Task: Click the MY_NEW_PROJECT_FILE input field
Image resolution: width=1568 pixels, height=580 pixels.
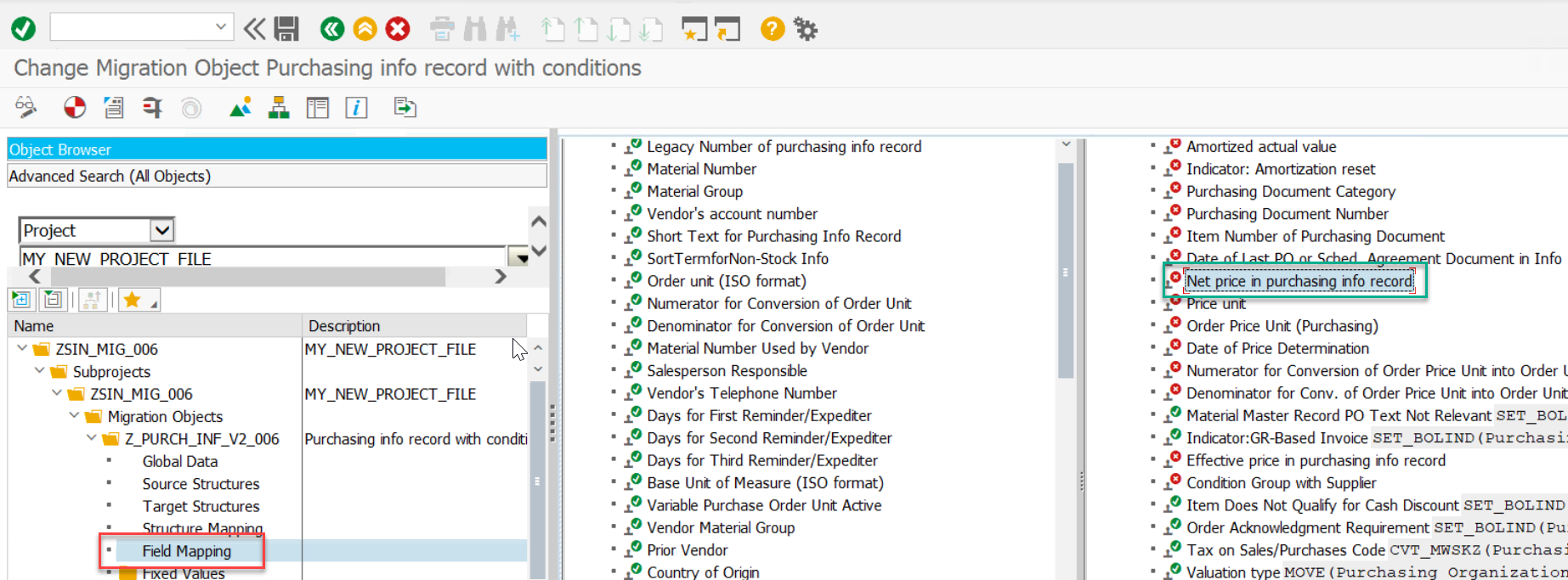Action: (262, 257)
